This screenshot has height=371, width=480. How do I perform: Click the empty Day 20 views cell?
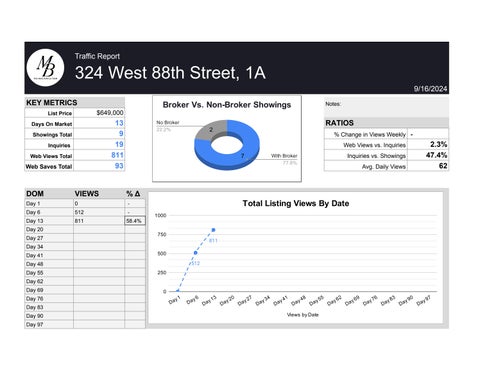pos(99,229)
